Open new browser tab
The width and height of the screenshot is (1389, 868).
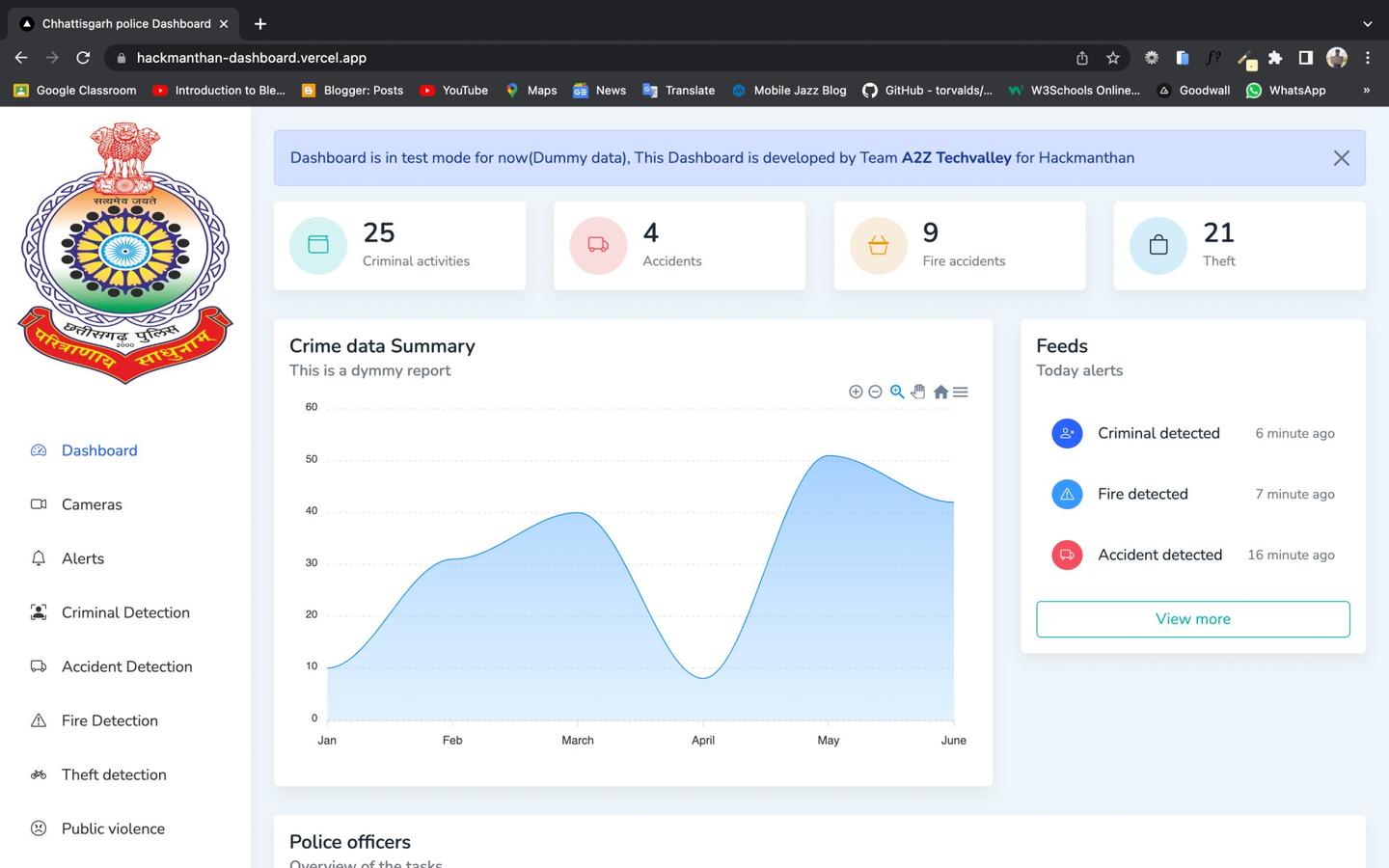pos(260,23)
